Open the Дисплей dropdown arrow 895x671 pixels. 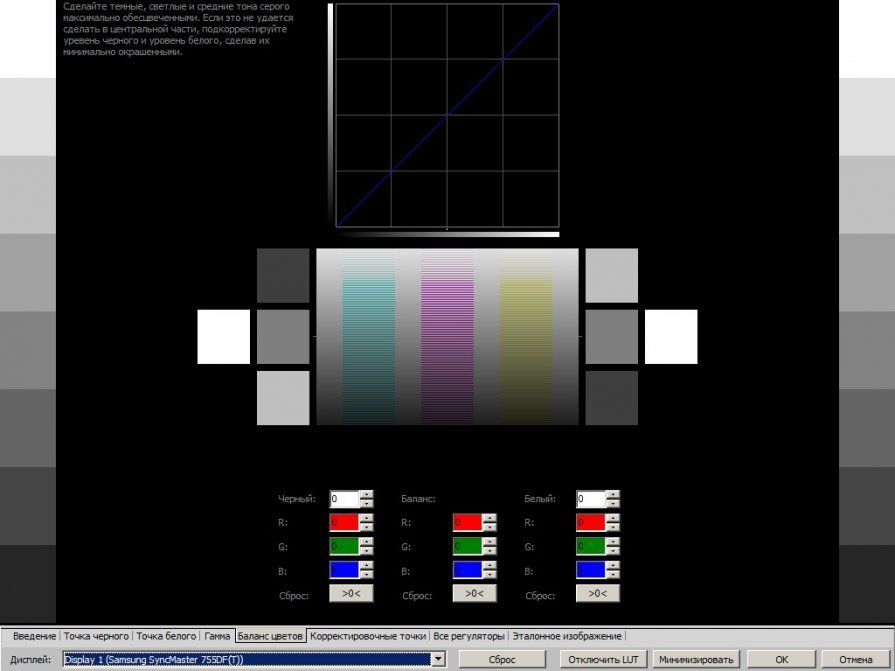[438, 660]
